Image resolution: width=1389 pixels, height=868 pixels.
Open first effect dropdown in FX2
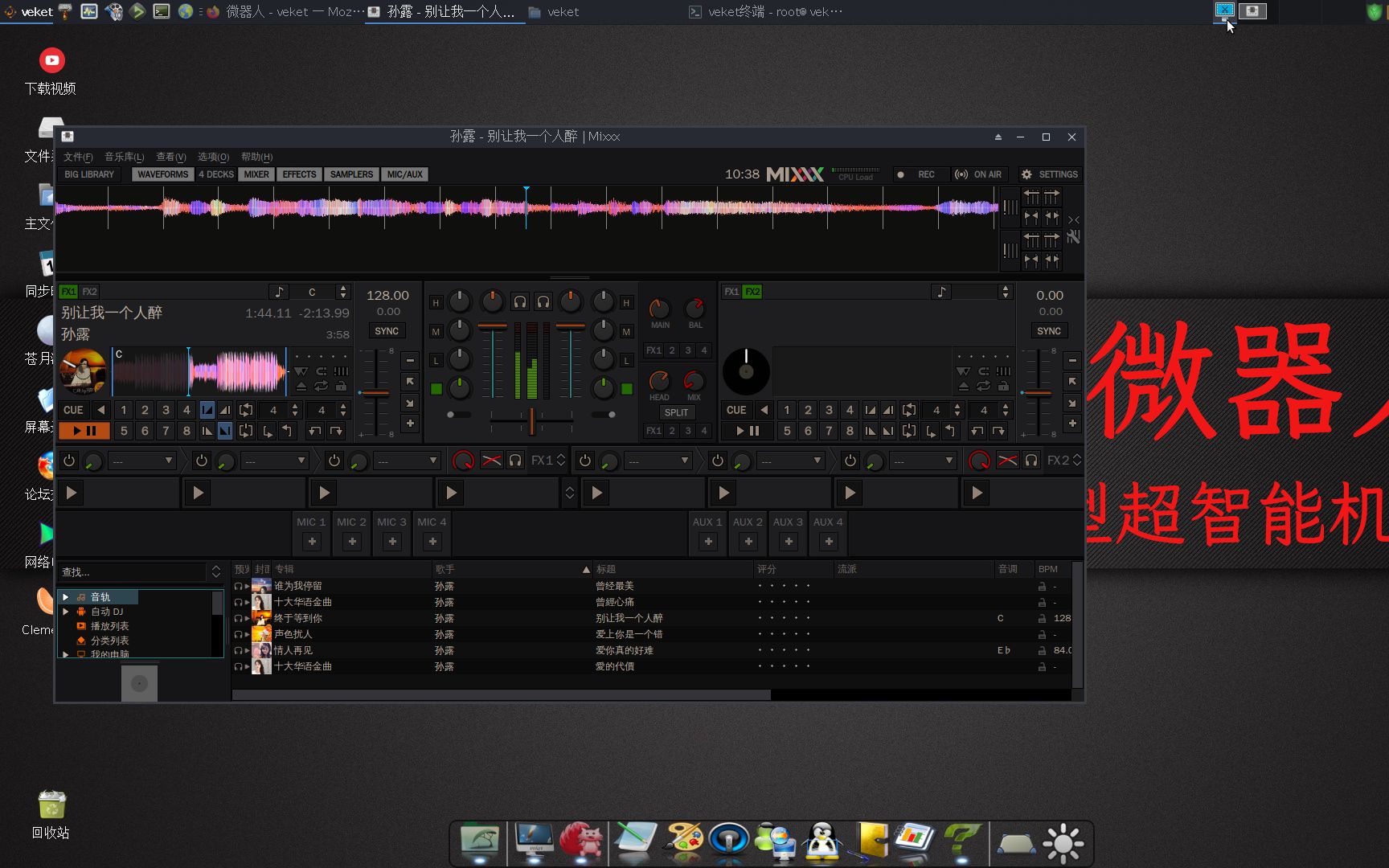click(659, 461)
